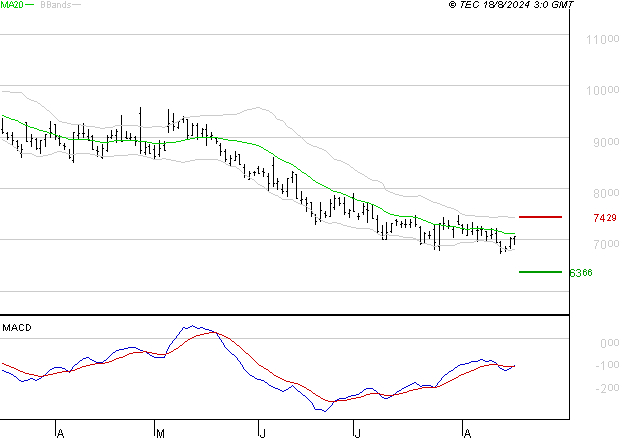Screen dimensions: 627x440
Task: Click the 7000 price axis label
Action: 606,244
